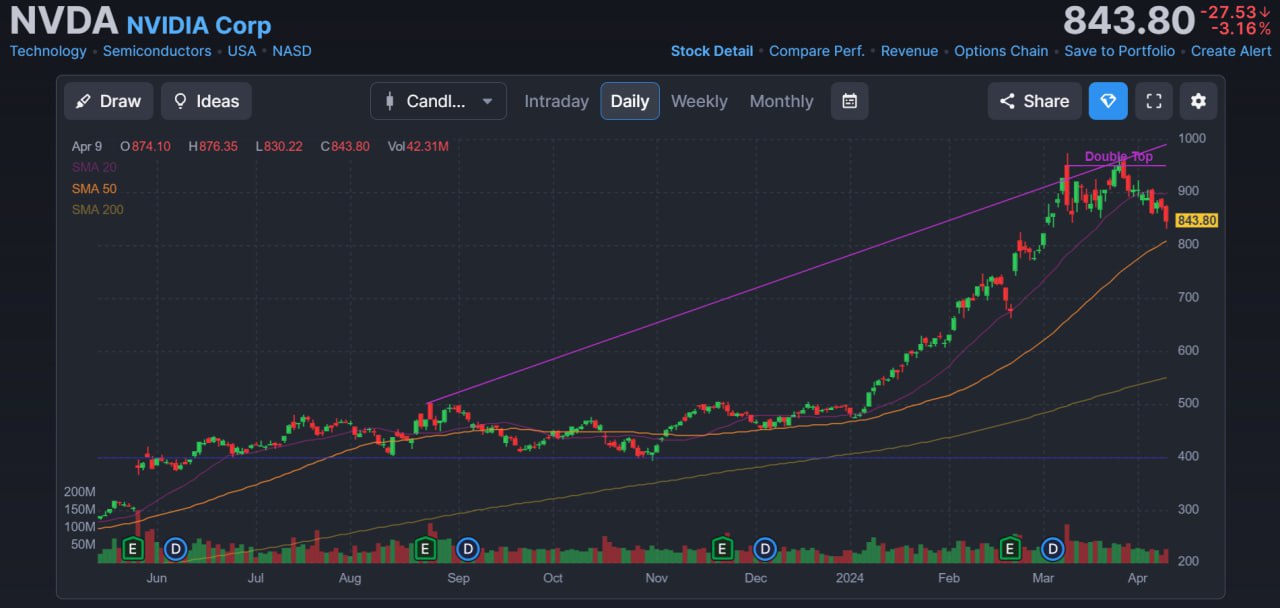The width and height of the screenshot is (1280, 608).
Task: Click the 1000 price axis label
Action: (x=1192, y=138)
